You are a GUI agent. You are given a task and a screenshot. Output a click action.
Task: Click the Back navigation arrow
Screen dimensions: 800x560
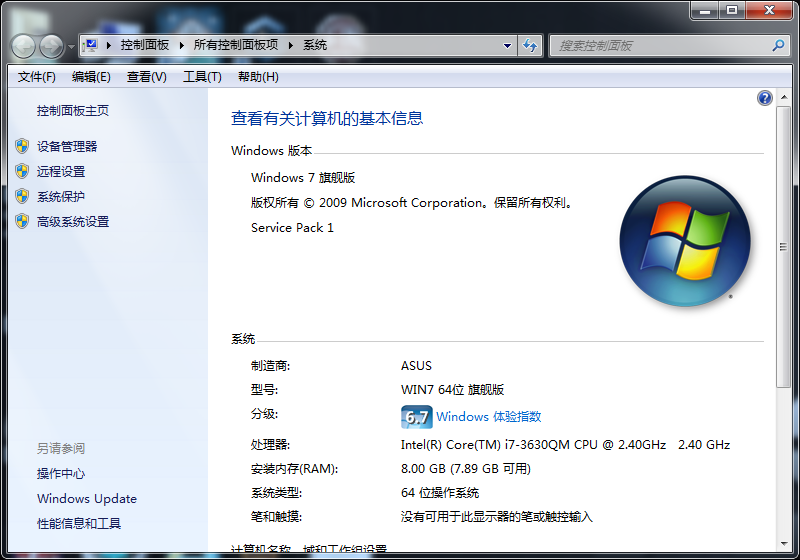(23, 46)
